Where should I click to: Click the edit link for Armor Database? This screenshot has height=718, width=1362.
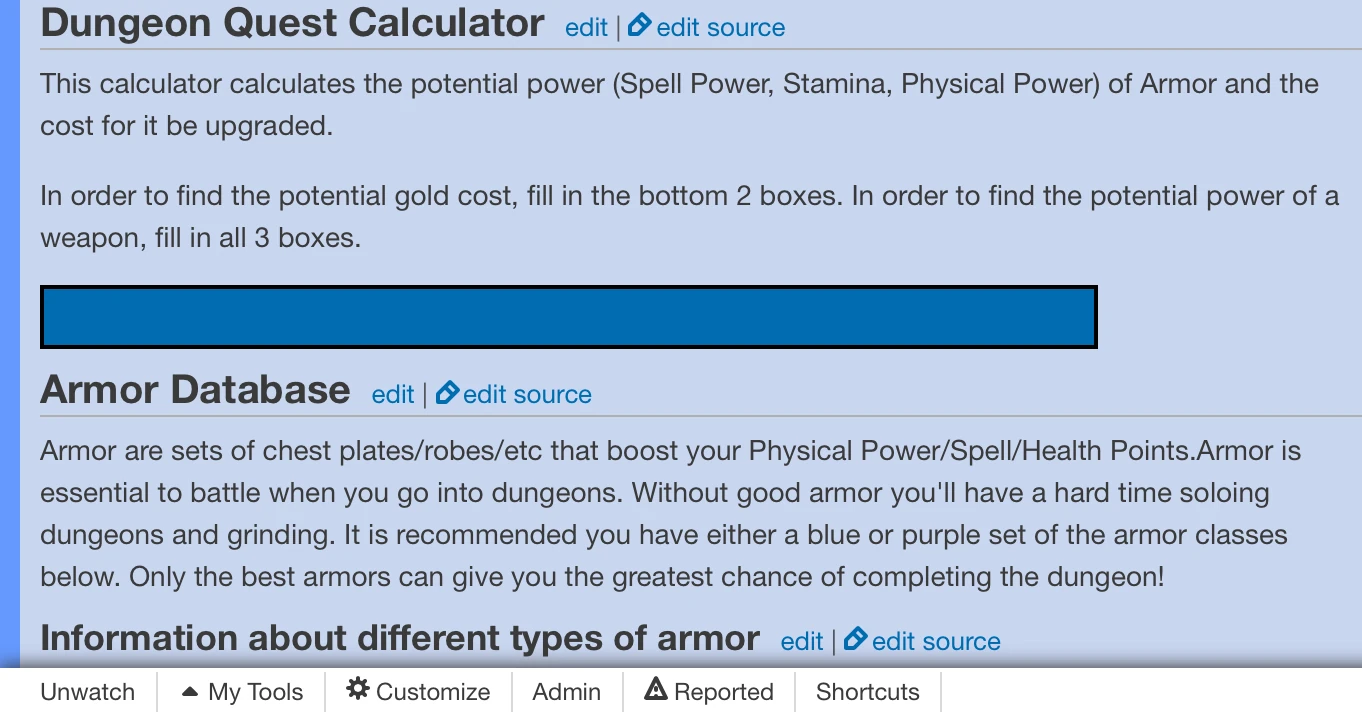(392, 394)
